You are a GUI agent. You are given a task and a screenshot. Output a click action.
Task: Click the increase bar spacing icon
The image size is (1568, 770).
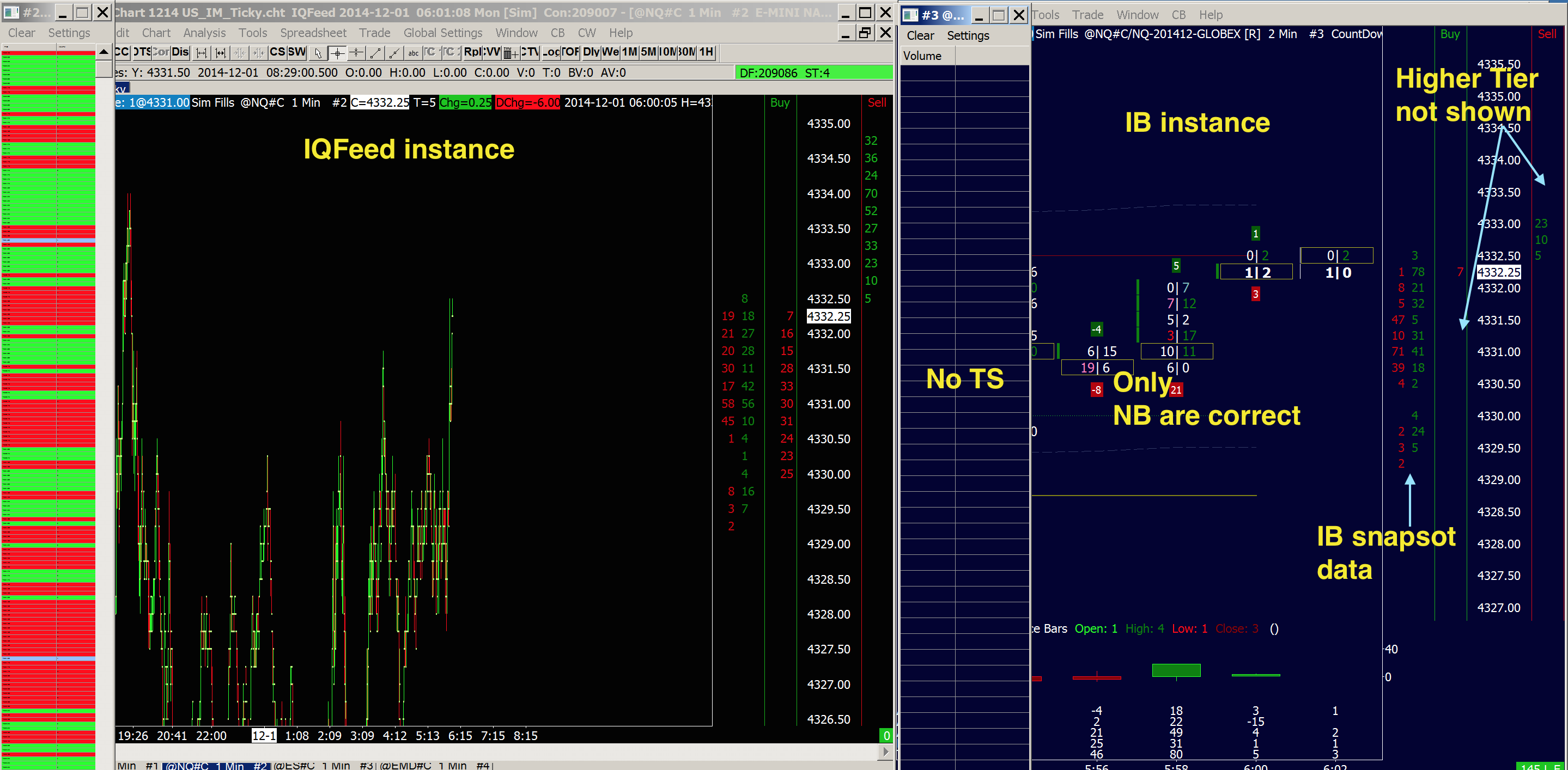pos(202,53)
